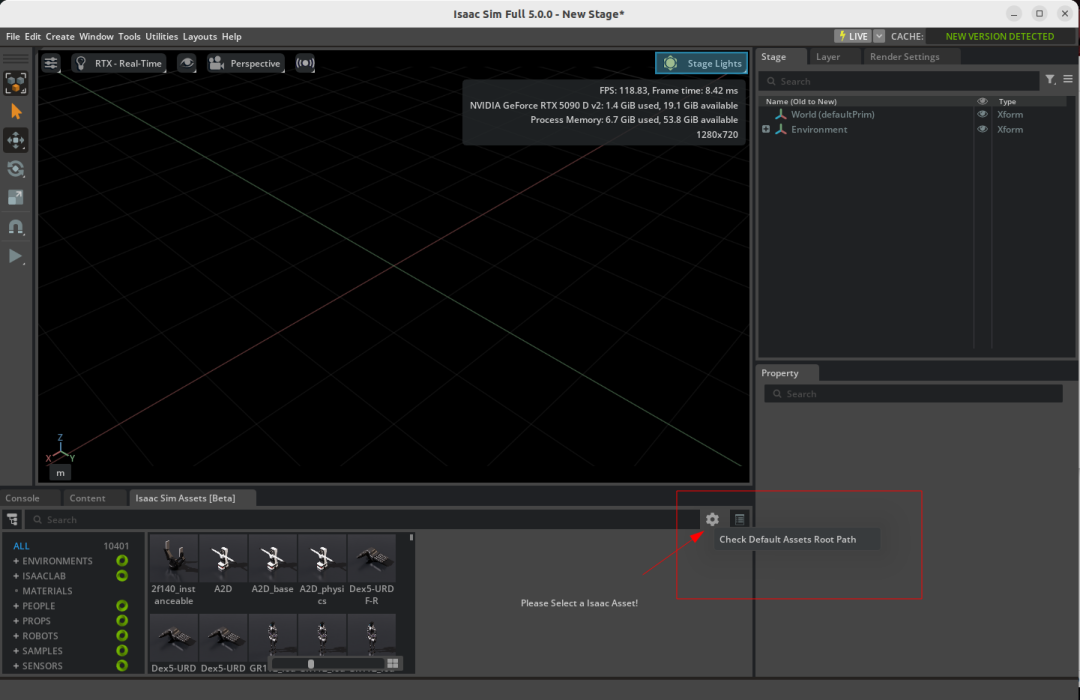
Task: Select the Move tool in left toolbar
Action: coord(16,141)
